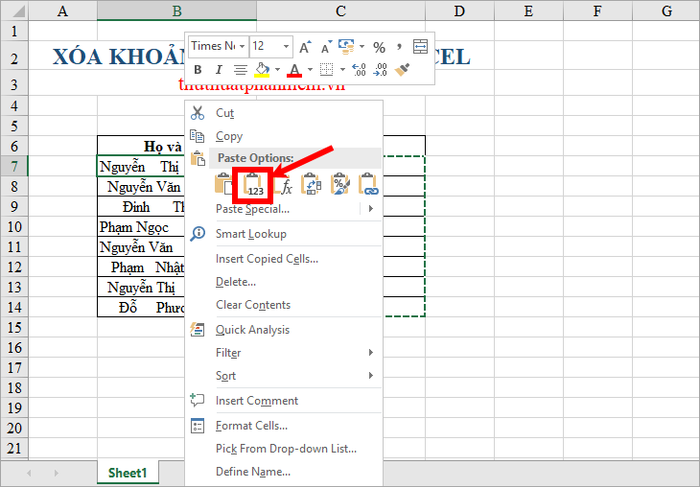
Task: Select the Transpose paste option icon
Action: point(312,184)
